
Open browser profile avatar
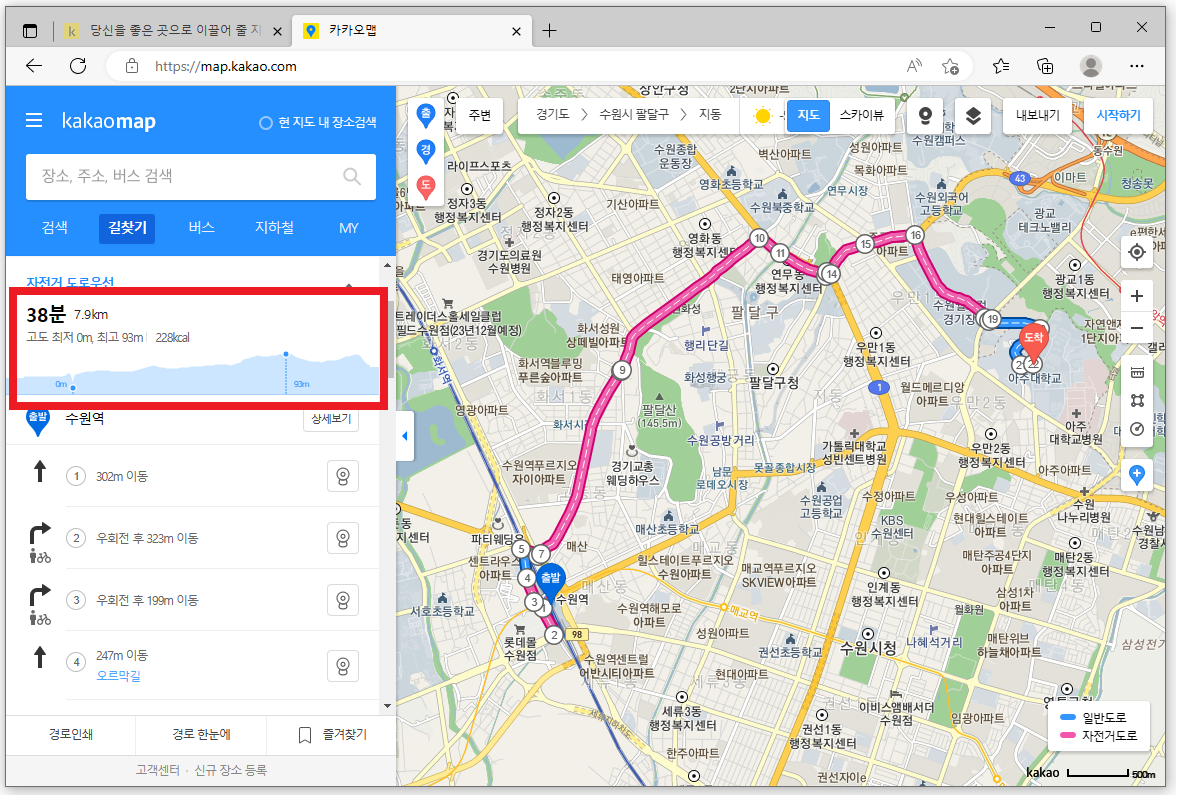pos(1090,66)
